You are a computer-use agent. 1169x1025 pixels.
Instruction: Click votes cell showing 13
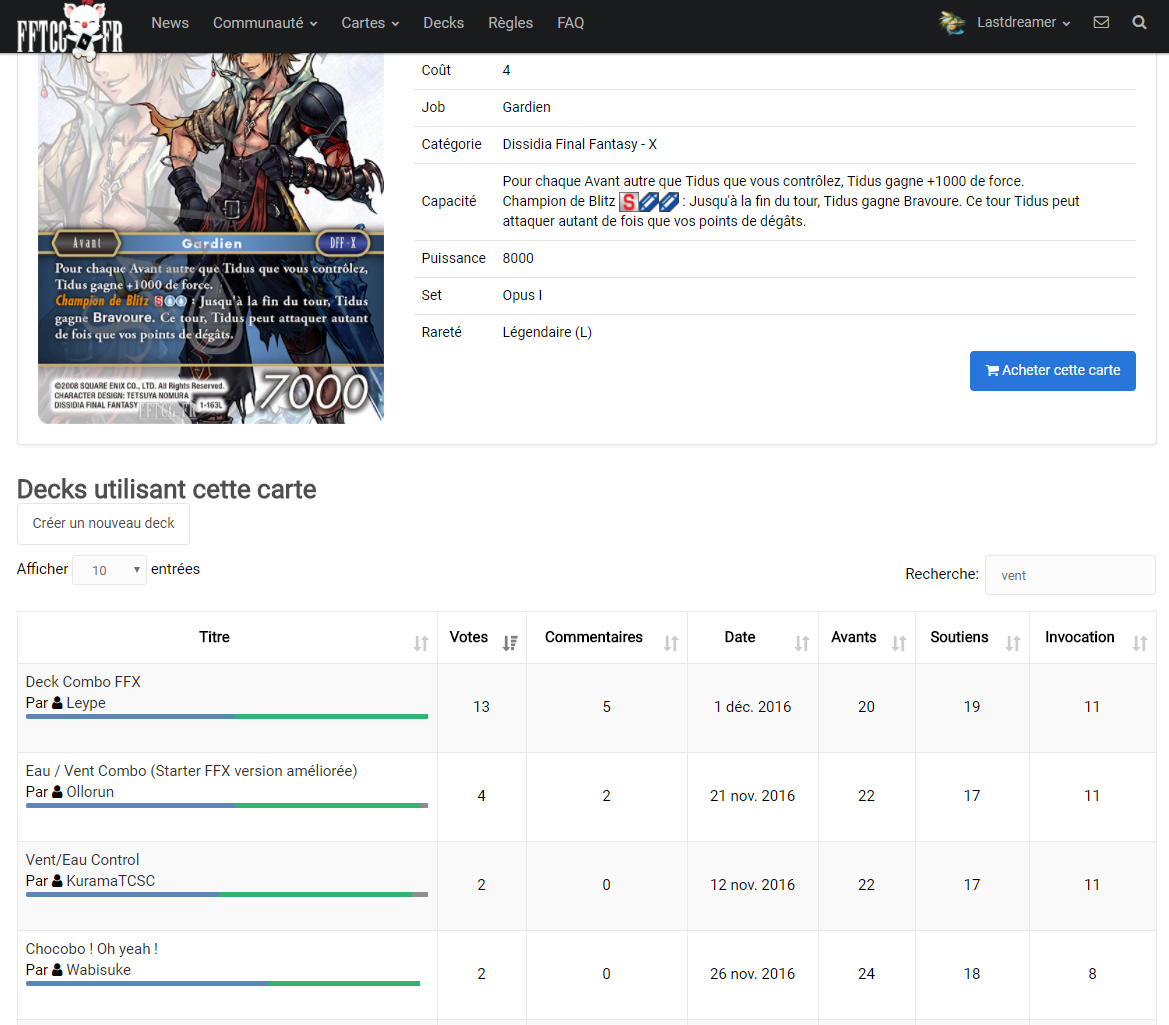click(482, 707)
